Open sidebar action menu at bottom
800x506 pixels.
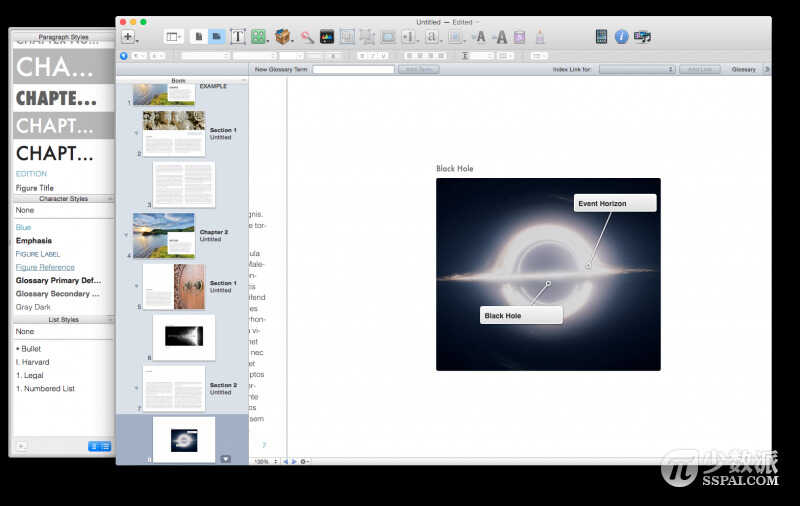(226, 459)
